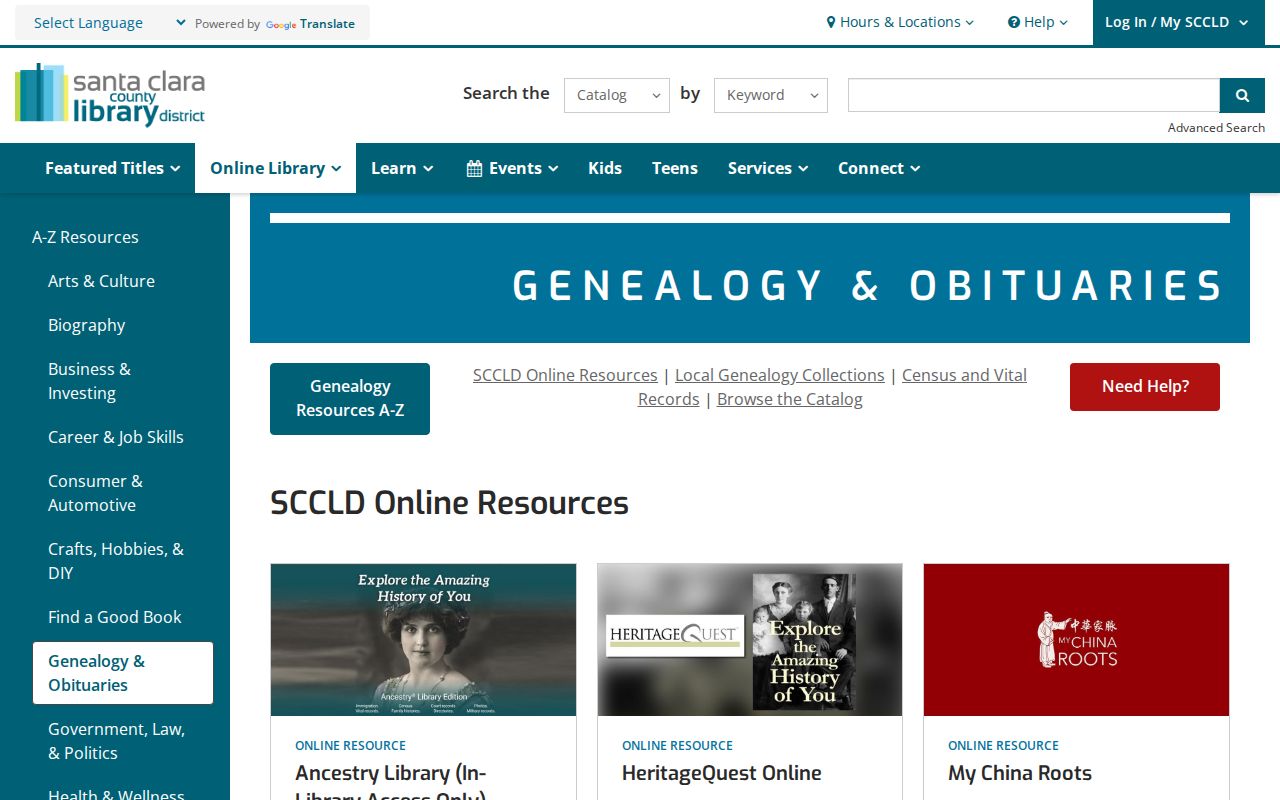Open the HeritageQuest Online title link

pos(722,773)
